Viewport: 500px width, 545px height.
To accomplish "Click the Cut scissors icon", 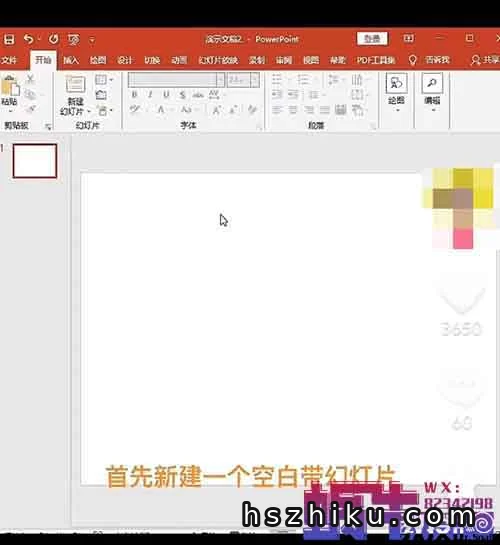I will (x=31, y=79).
